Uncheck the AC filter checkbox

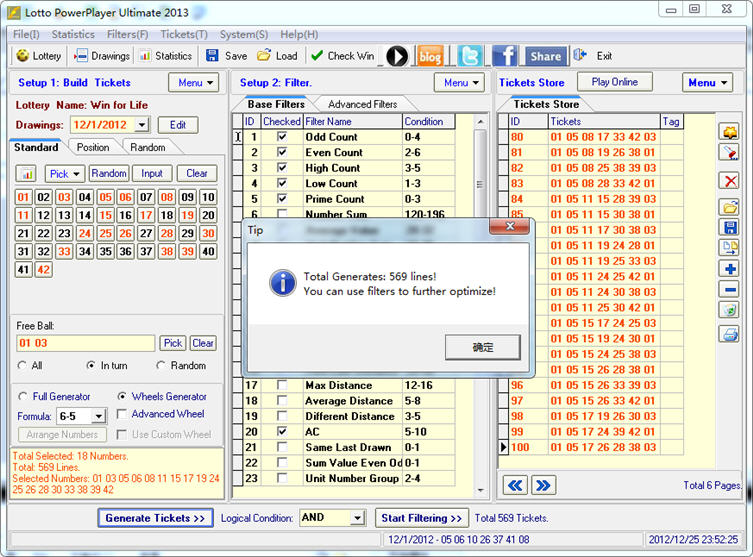[x=282, y=432]
